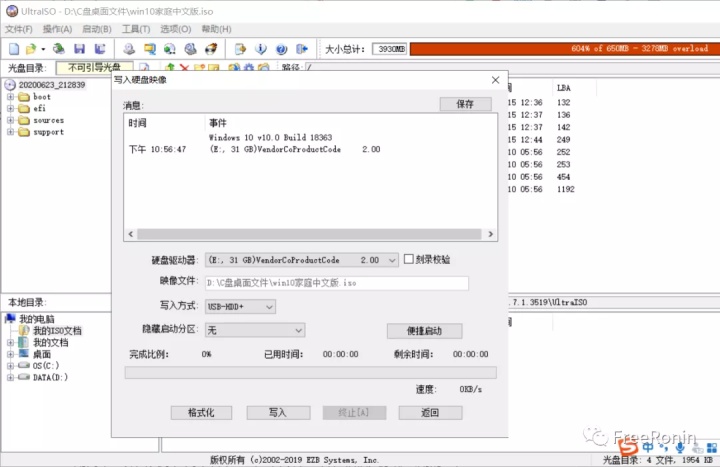
Task: Expand the 我的文档 tree node
Action: (x=10, y=343)
